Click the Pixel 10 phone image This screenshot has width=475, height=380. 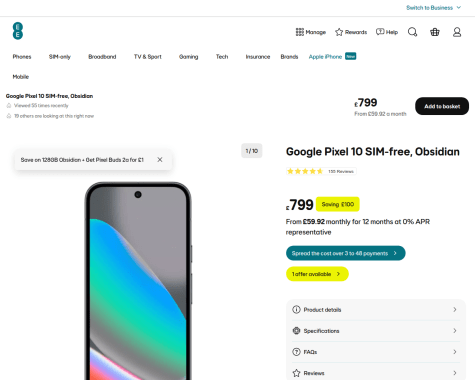[x=138, y=281]
